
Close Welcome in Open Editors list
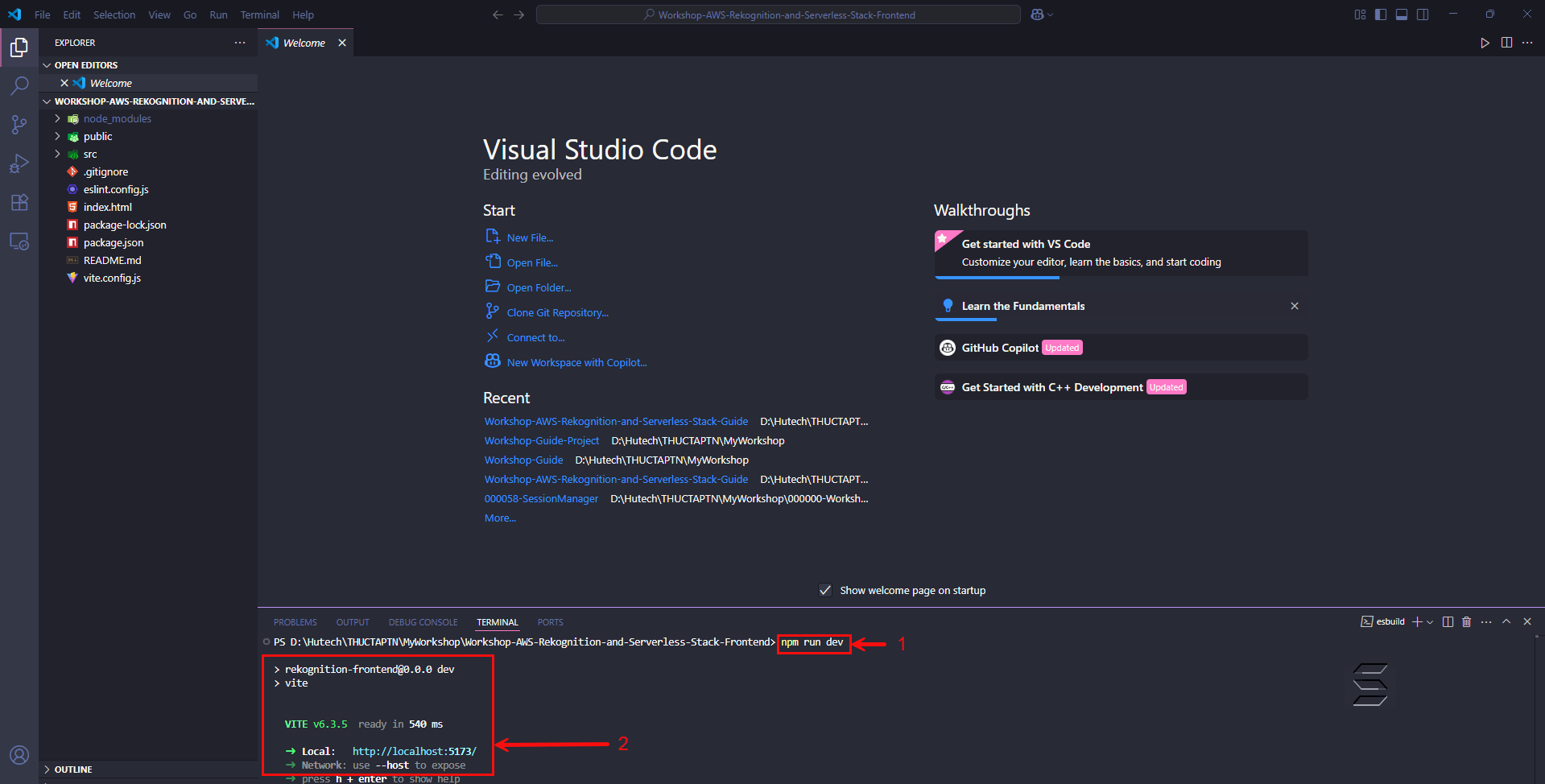coord(64,83)
